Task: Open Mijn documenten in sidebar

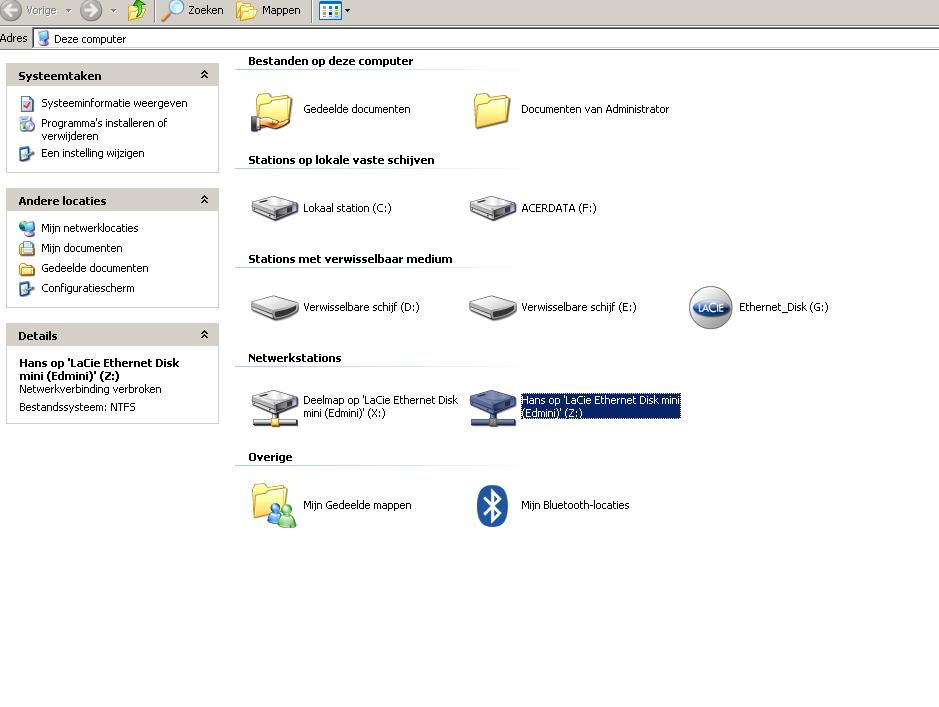Action: [x=82, y=248]
